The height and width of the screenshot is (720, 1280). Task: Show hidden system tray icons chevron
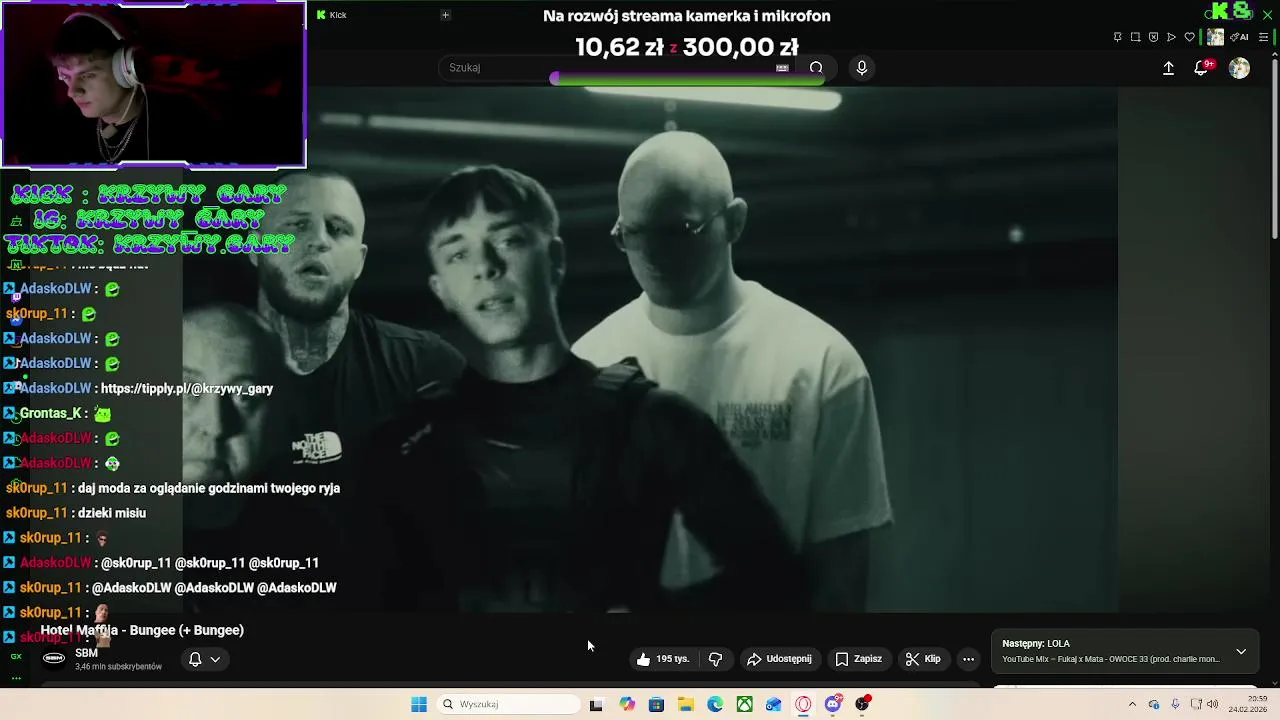(1132, 704)
